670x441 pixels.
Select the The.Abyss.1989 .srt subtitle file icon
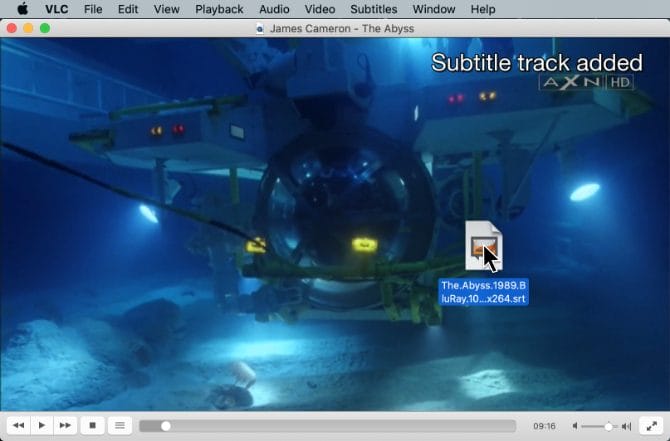tap(483, 246)
